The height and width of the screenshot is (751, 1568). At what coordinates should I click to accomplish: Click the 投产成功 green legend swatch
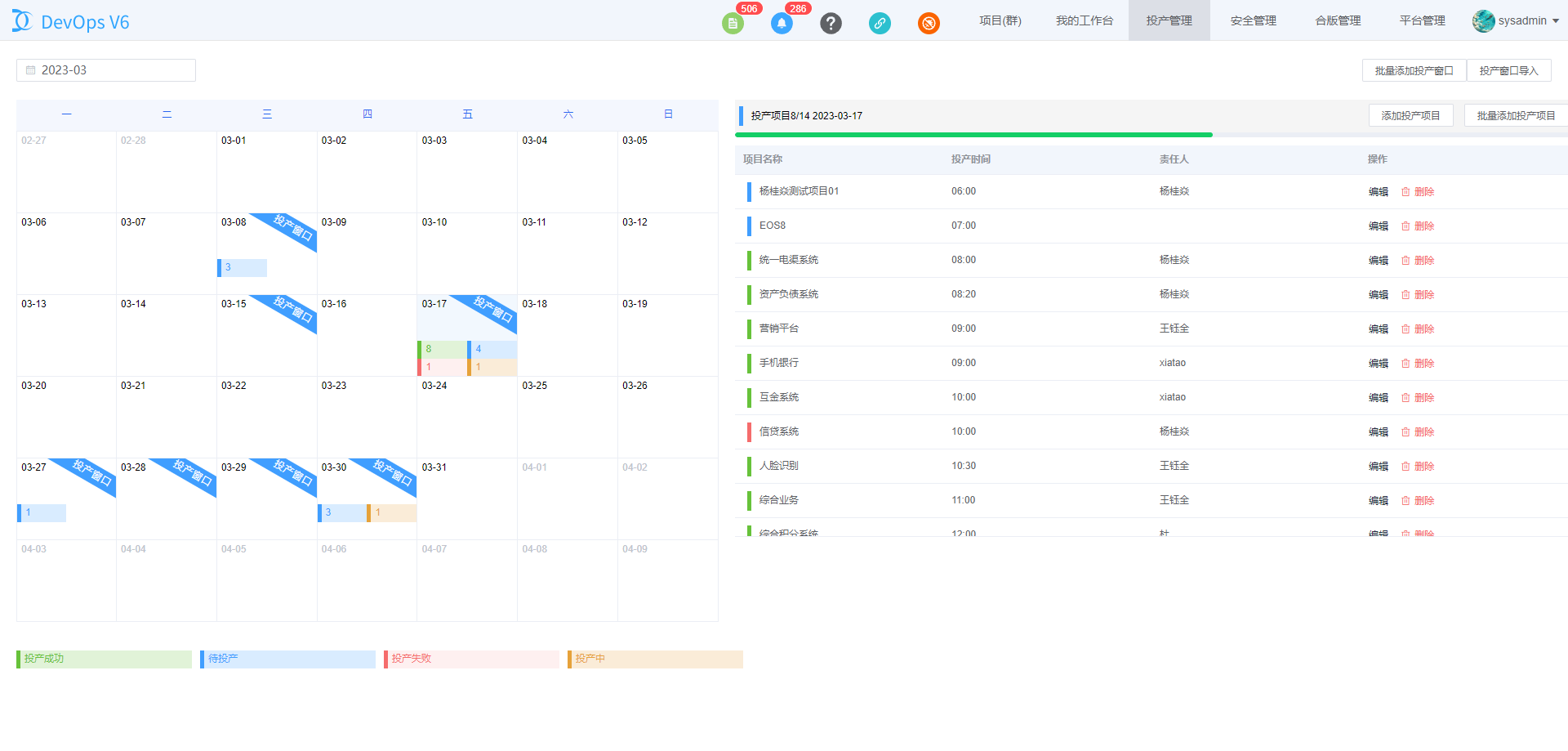104,659
